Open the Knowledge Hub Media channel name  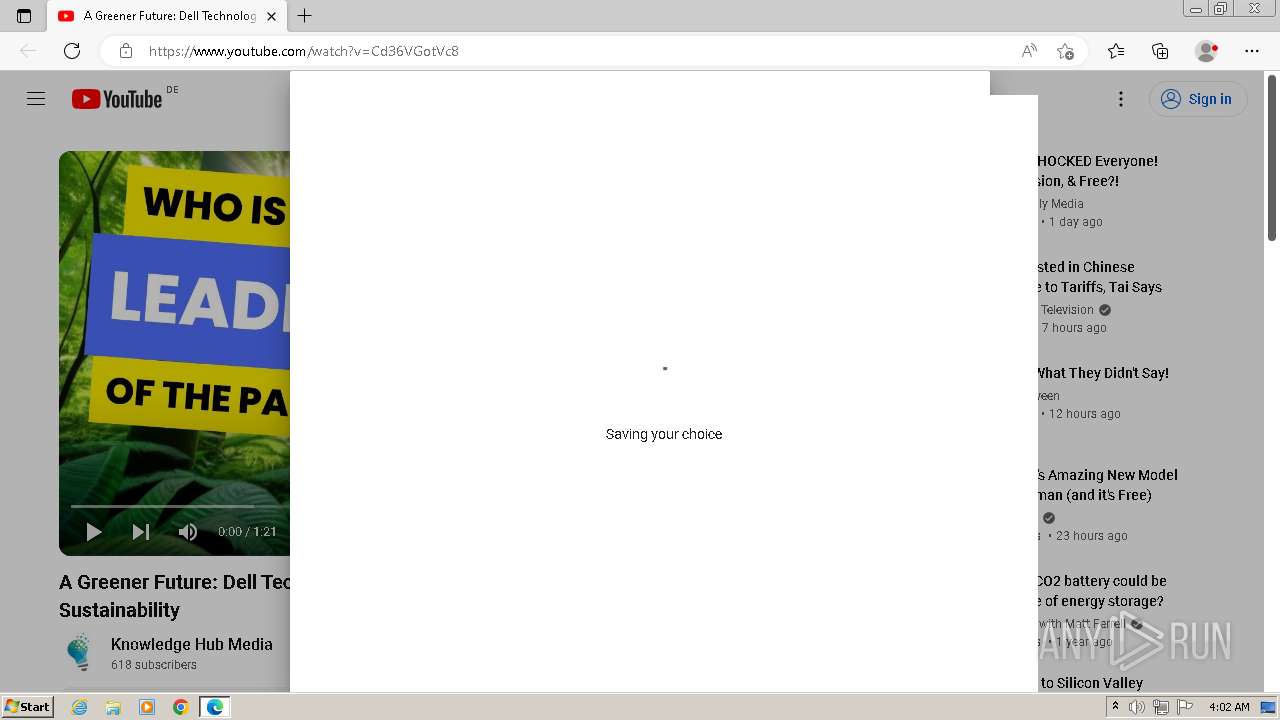[192, 644]
